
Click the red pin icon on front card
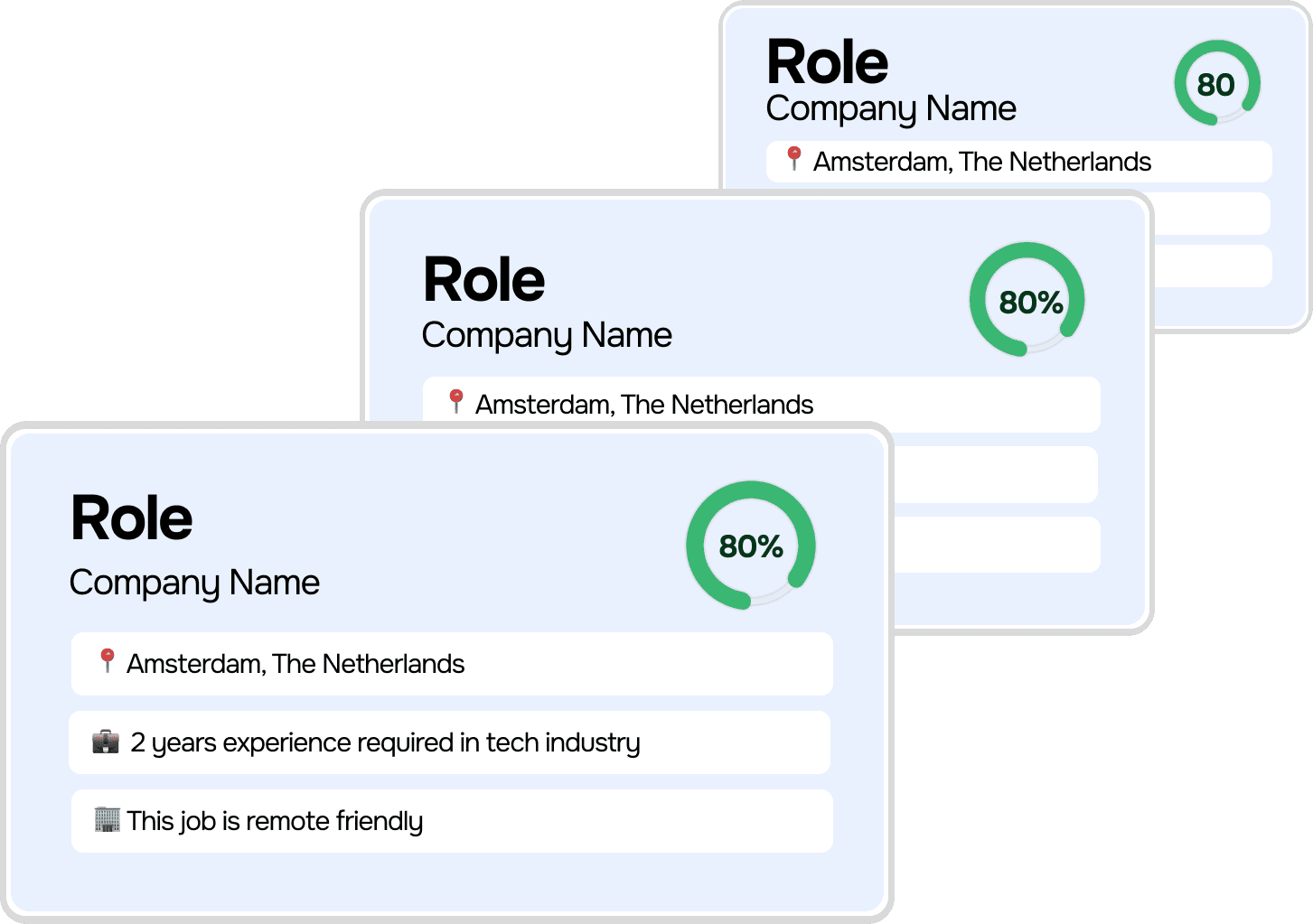point(107,661)
